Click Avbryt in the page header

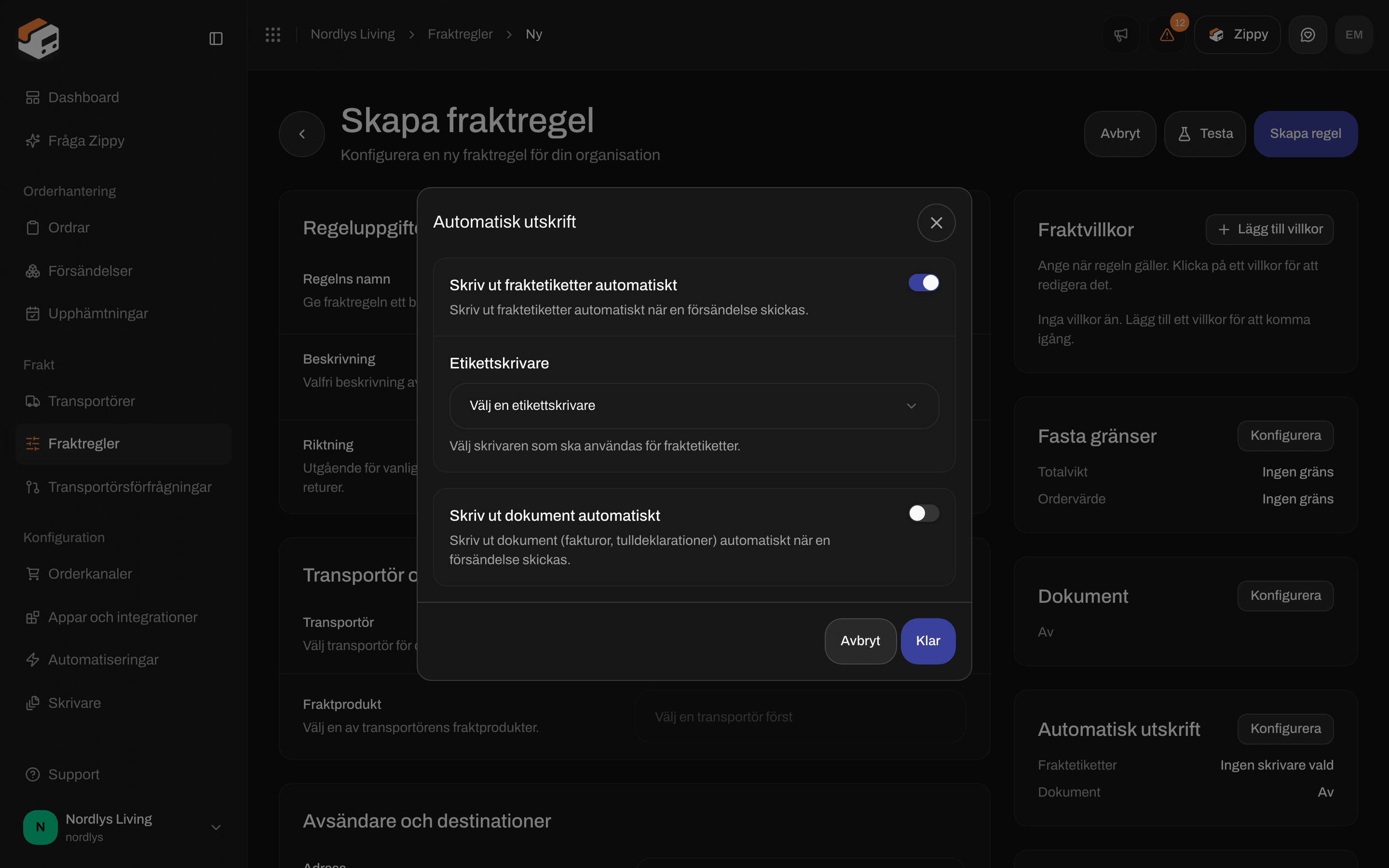1120,134
